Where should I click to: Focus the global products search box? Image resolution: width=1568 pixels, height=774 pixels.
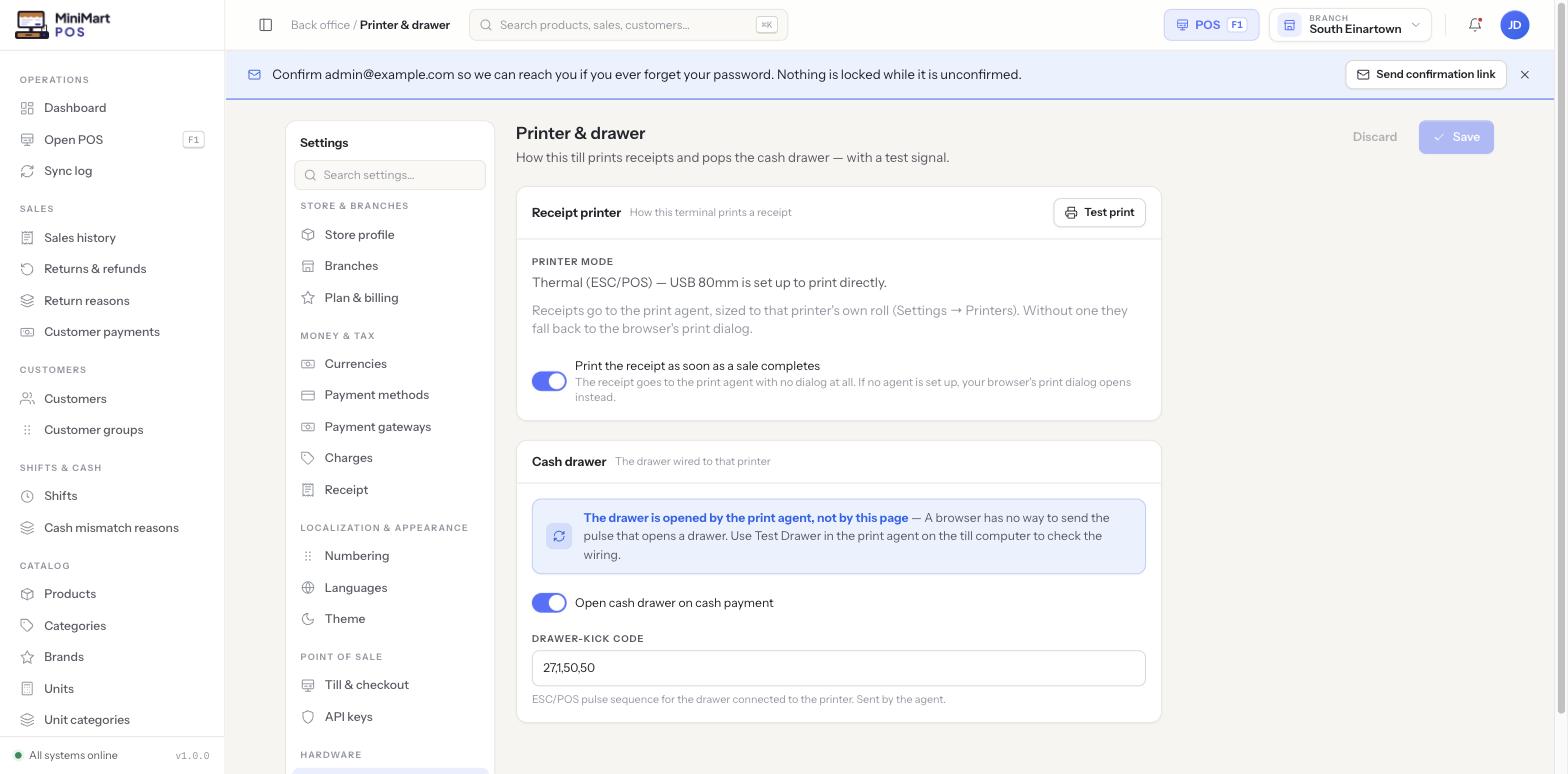tap(628, 25)
